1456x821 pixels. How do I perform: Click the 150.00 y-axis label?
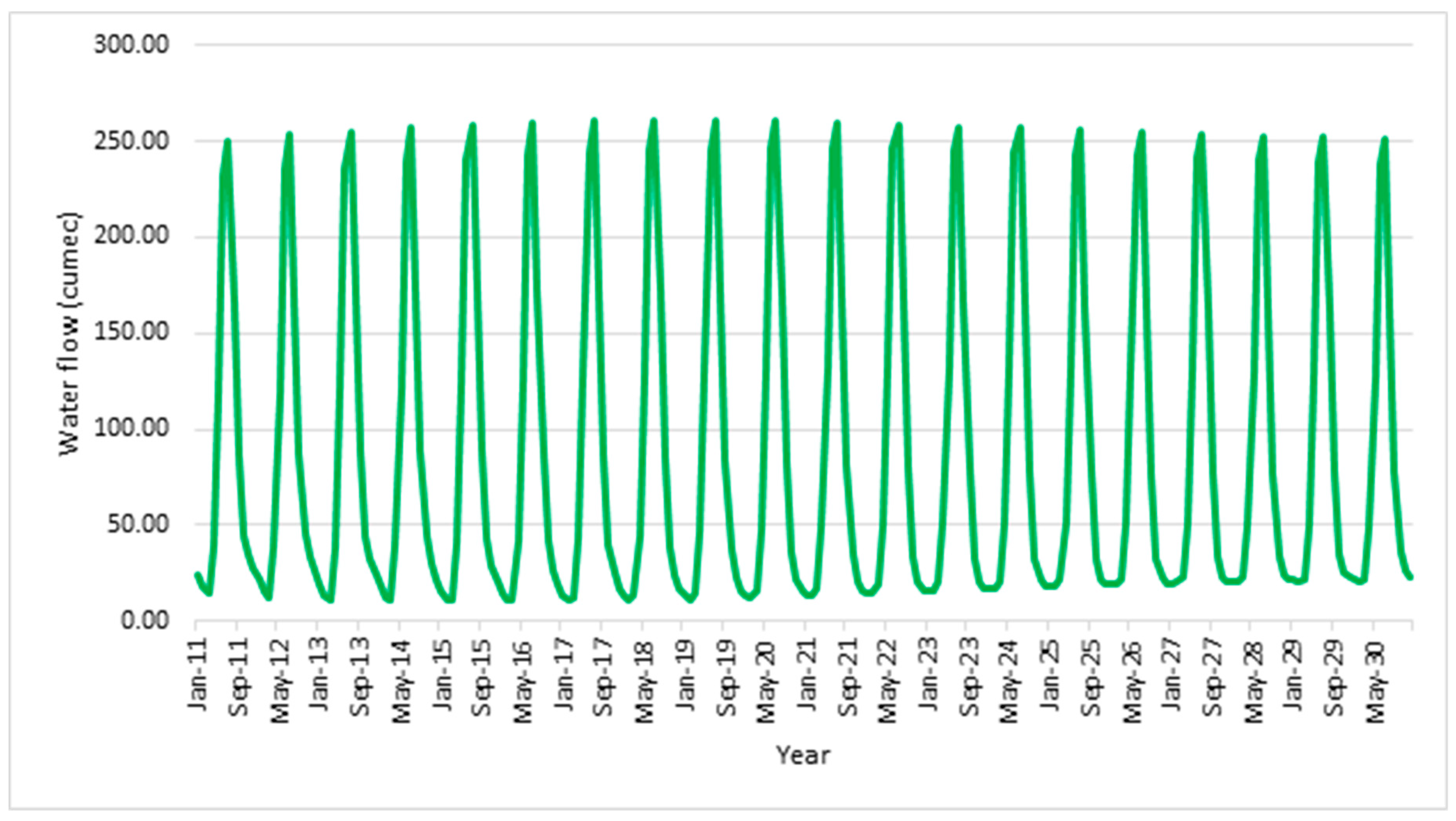[132, 332]
